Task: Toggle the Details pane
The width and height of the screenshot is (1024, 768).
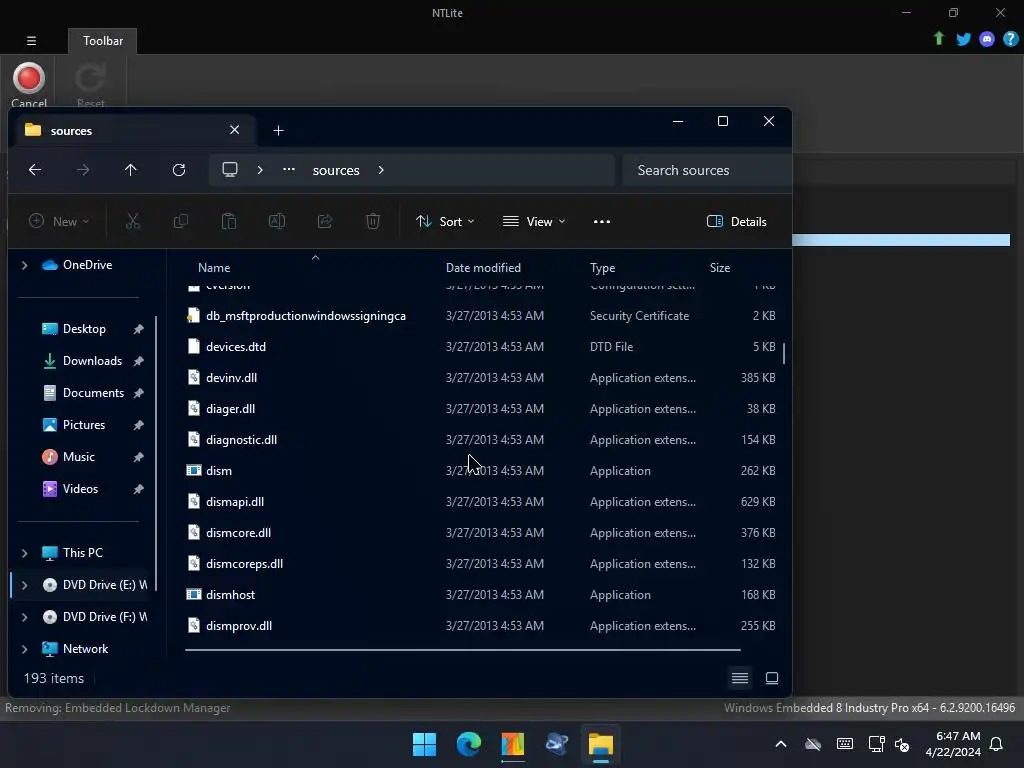Action: (737, 221)
